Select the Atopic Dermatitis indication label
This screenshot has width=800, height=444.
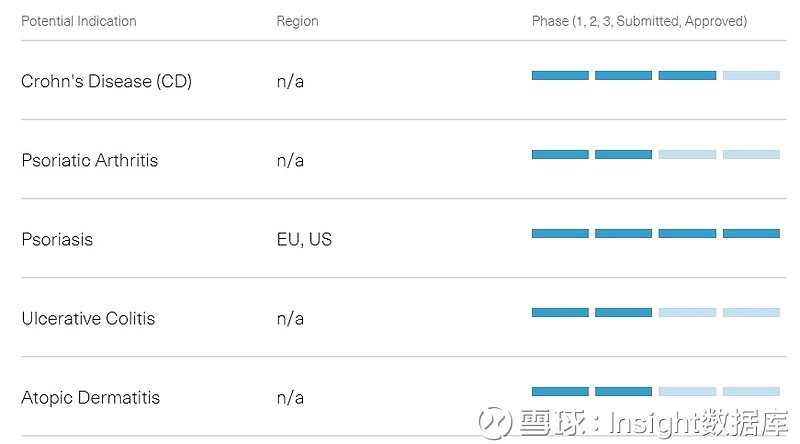(90, 398)
